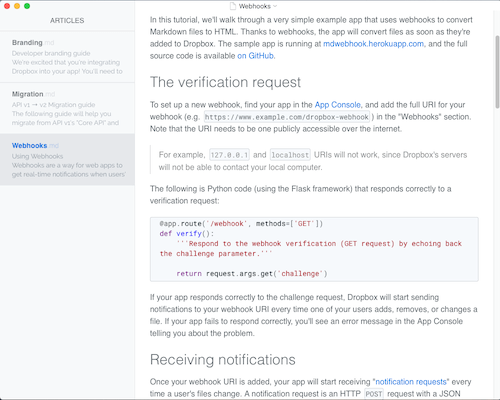Select the Webhooks article in sidebar
The image size is (500, 400).
67,160
